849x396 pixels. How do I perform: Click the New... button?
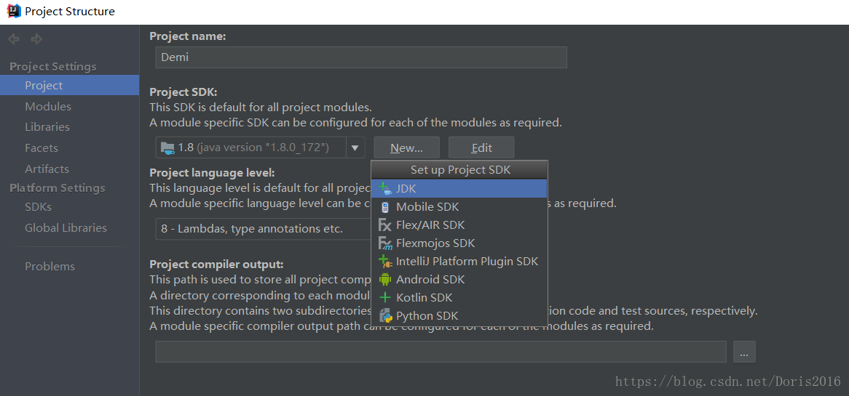[407, 147]
